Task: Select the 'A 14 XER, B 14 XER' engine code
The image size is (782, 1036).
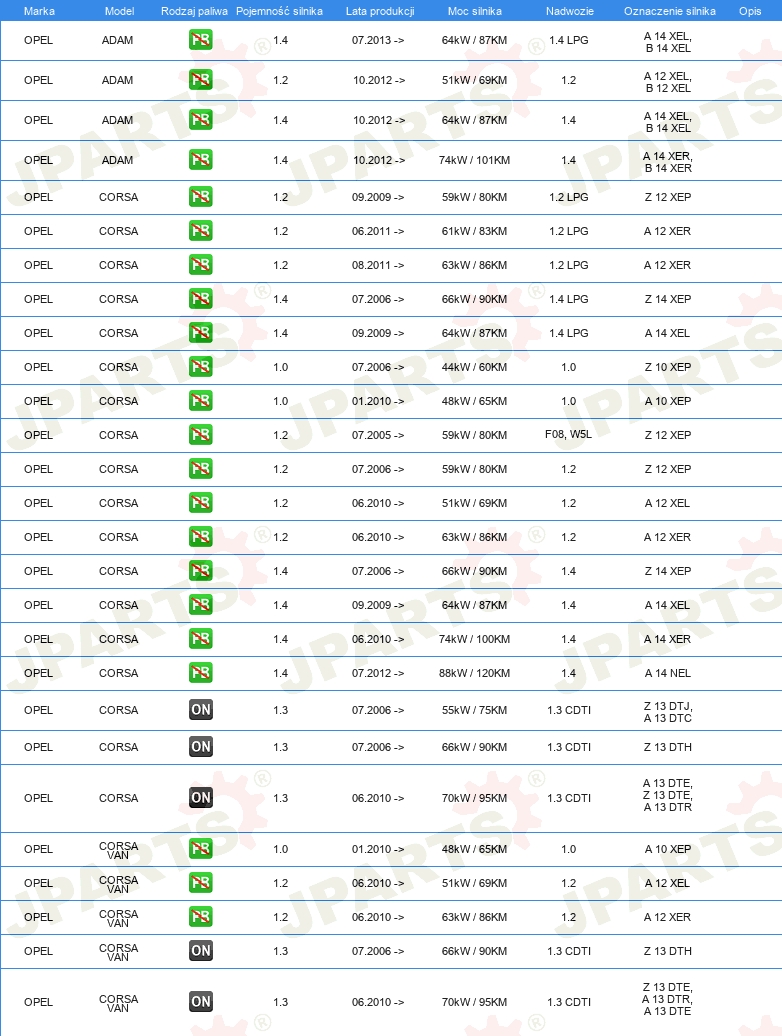Action: click(x=668, y=162)
